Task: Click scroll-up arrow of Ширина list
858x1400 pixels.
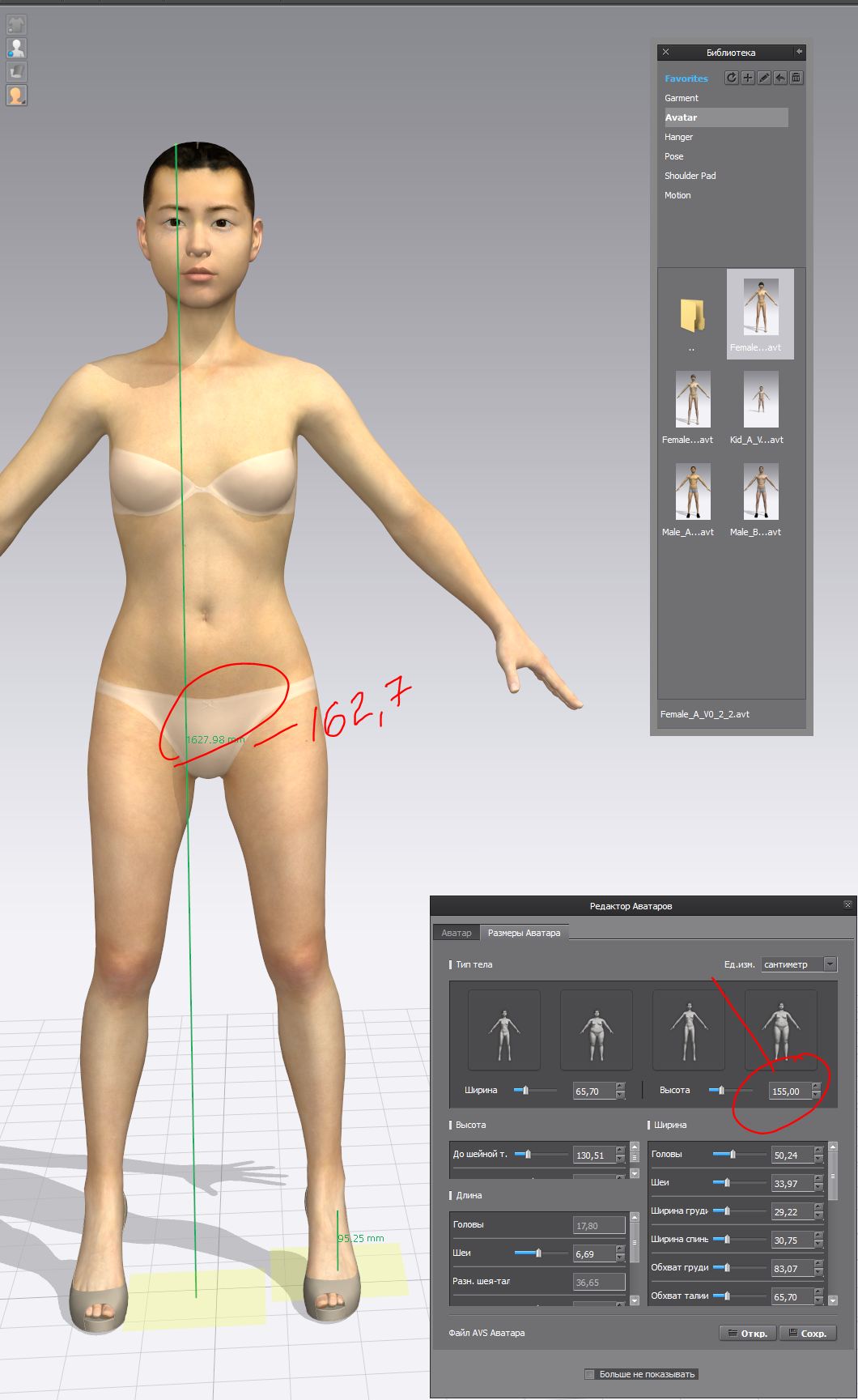Action: (833, 1147)
